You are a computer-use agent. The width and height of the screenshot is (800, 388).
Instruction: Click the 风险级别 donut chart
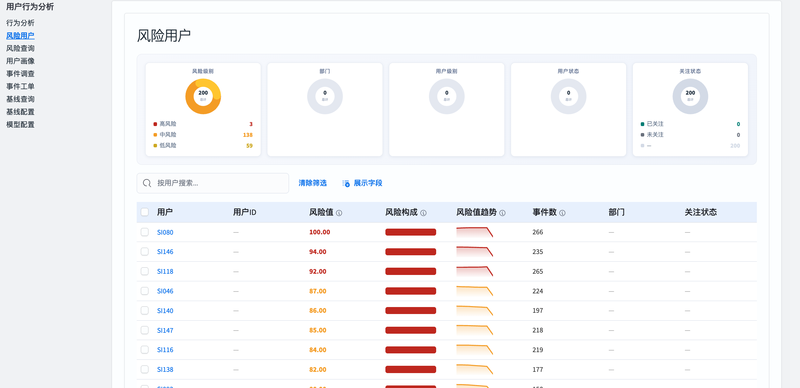[203, 96]
